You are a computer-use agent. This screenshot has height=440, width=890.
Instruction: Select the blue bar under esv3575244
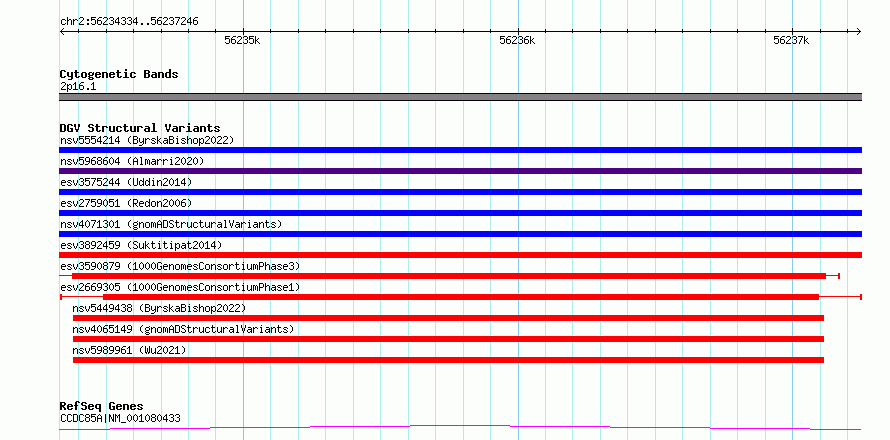[460, 192]
